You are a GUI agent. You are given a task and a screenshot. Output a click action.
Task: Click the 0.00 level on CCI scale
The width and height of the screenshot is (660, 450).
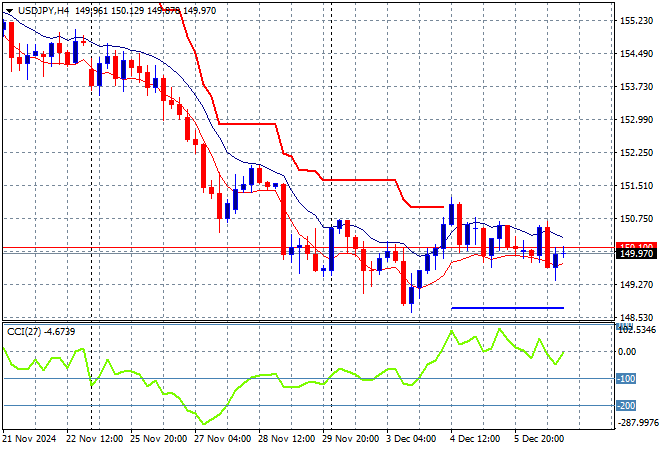click(625, 352)
